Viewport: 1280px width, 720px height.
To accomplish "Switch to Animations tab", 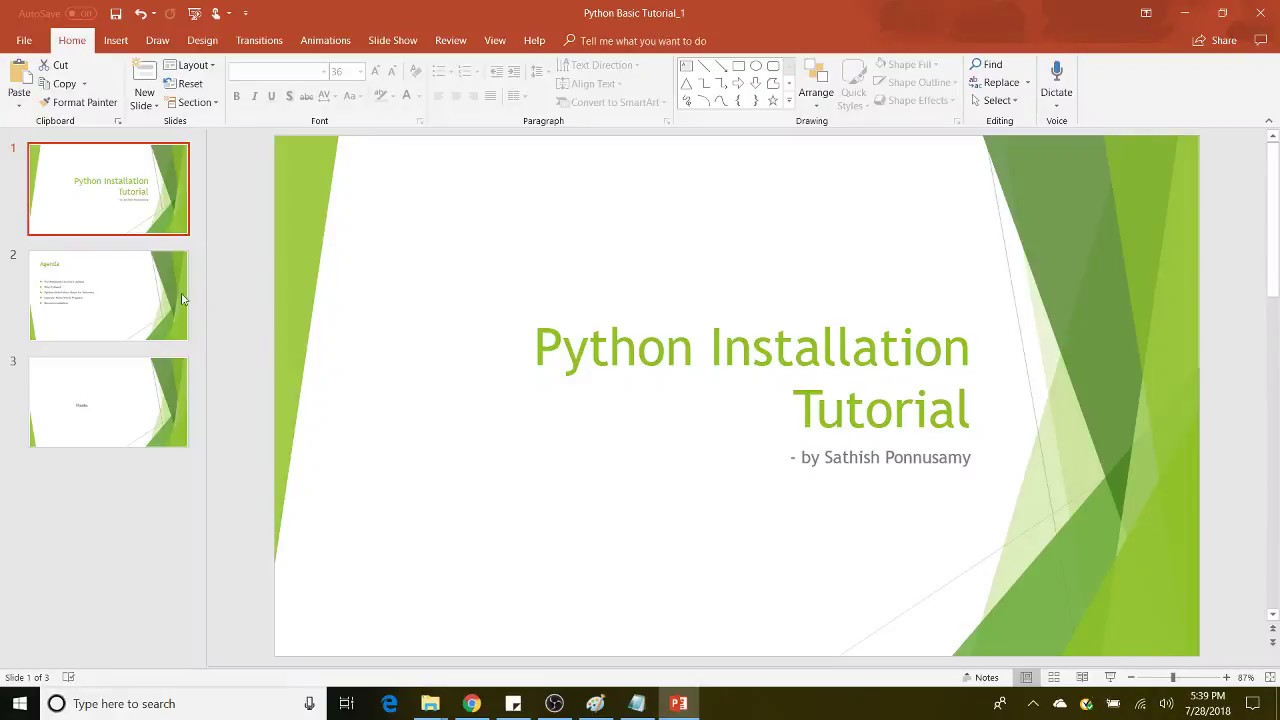I will (325, 41).
